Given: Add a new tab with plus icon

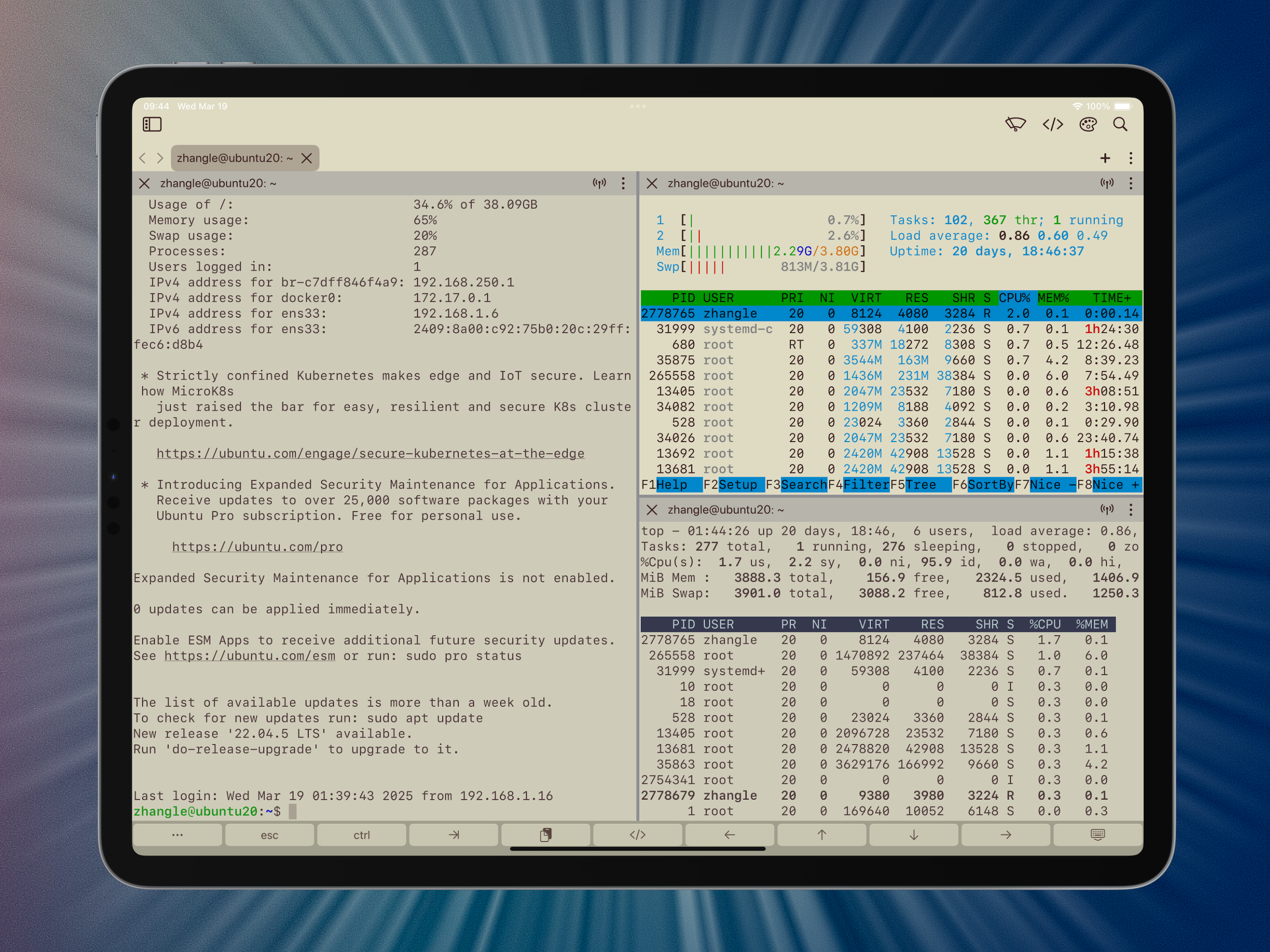Looking at the screenshot, I should point(1105,158).
